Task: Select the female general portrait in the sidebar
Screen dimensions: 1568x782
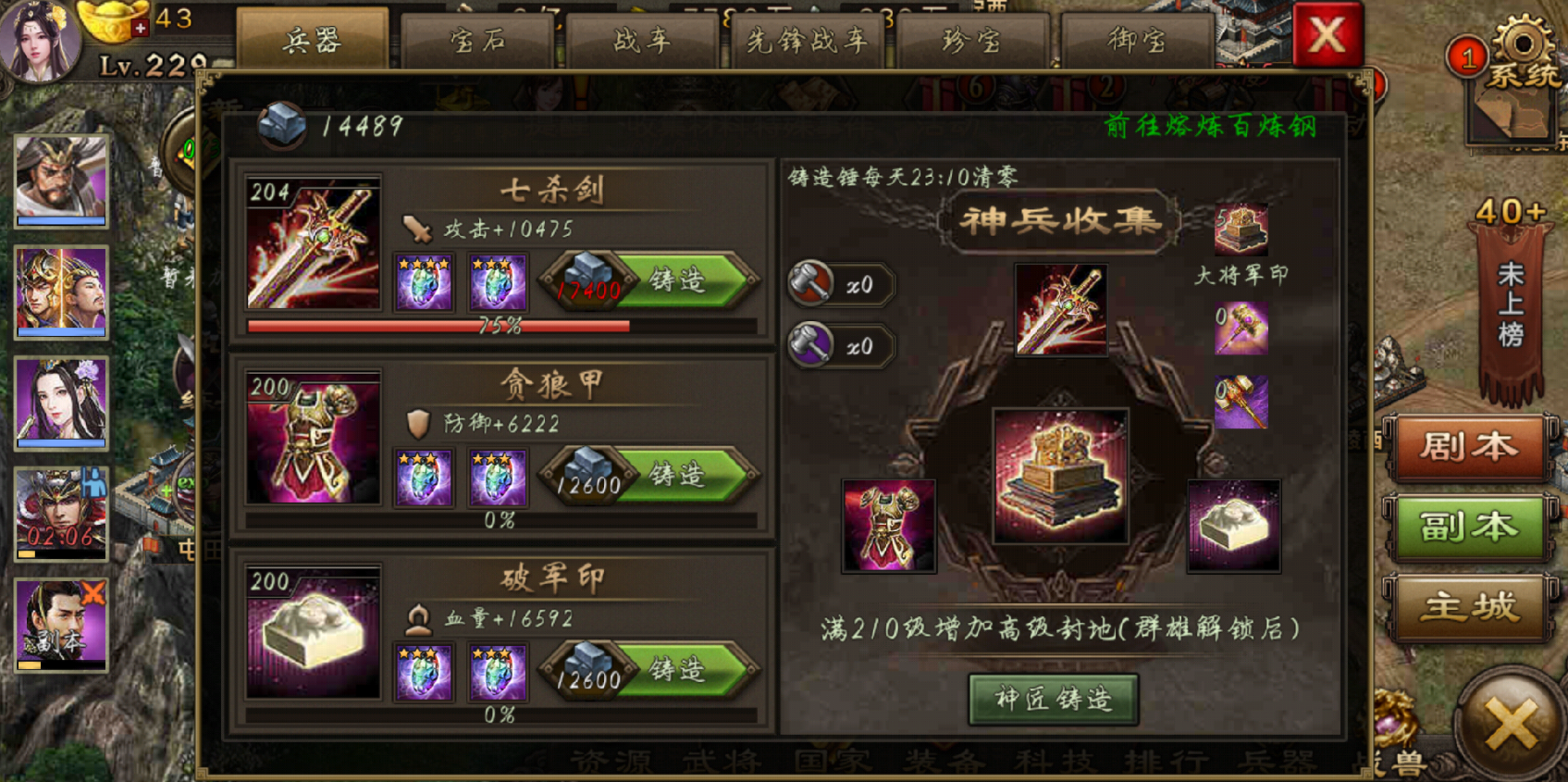Action: 61,403
